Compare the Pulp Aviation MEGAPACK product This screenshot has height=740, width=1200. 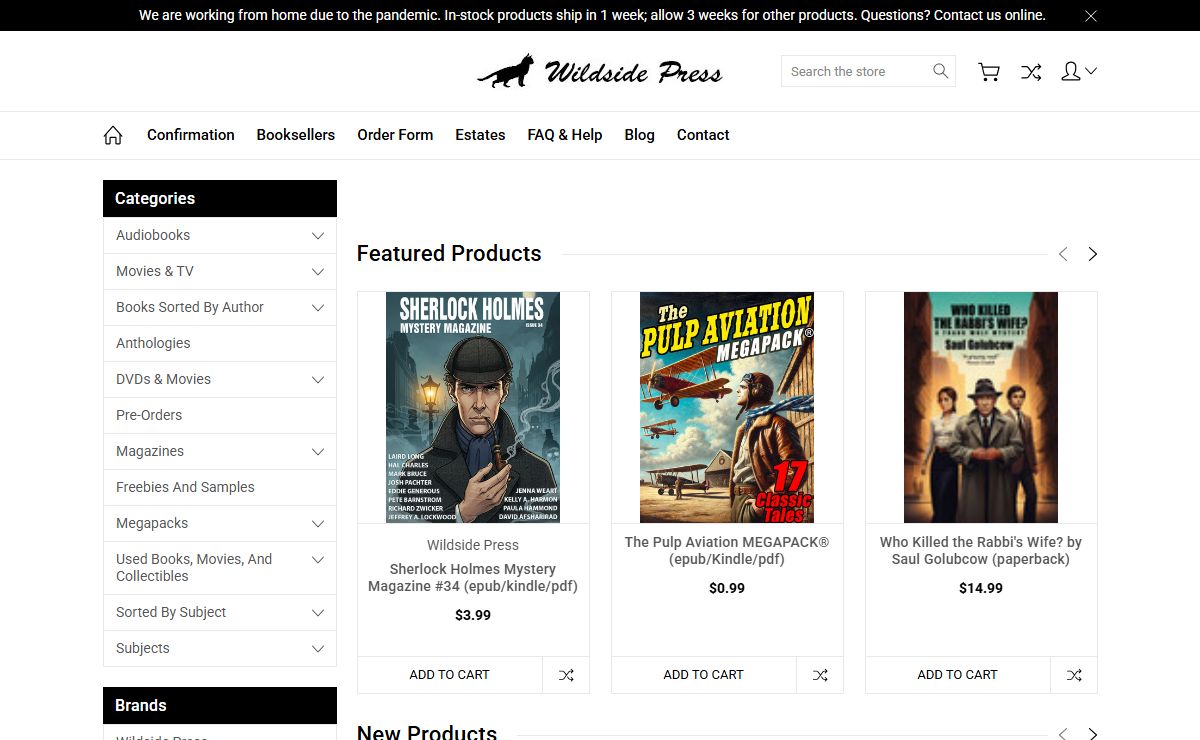pos(820,675)
